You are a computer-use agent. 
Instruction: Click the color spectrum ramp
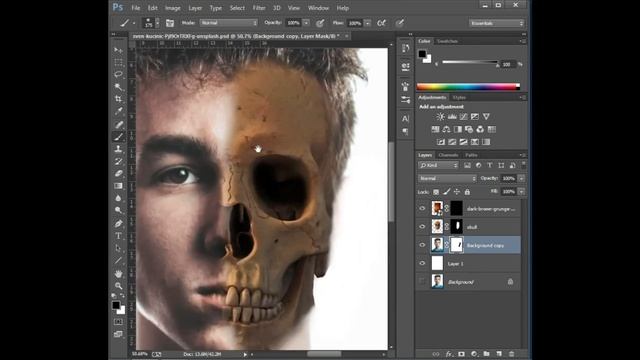[468, 86]
